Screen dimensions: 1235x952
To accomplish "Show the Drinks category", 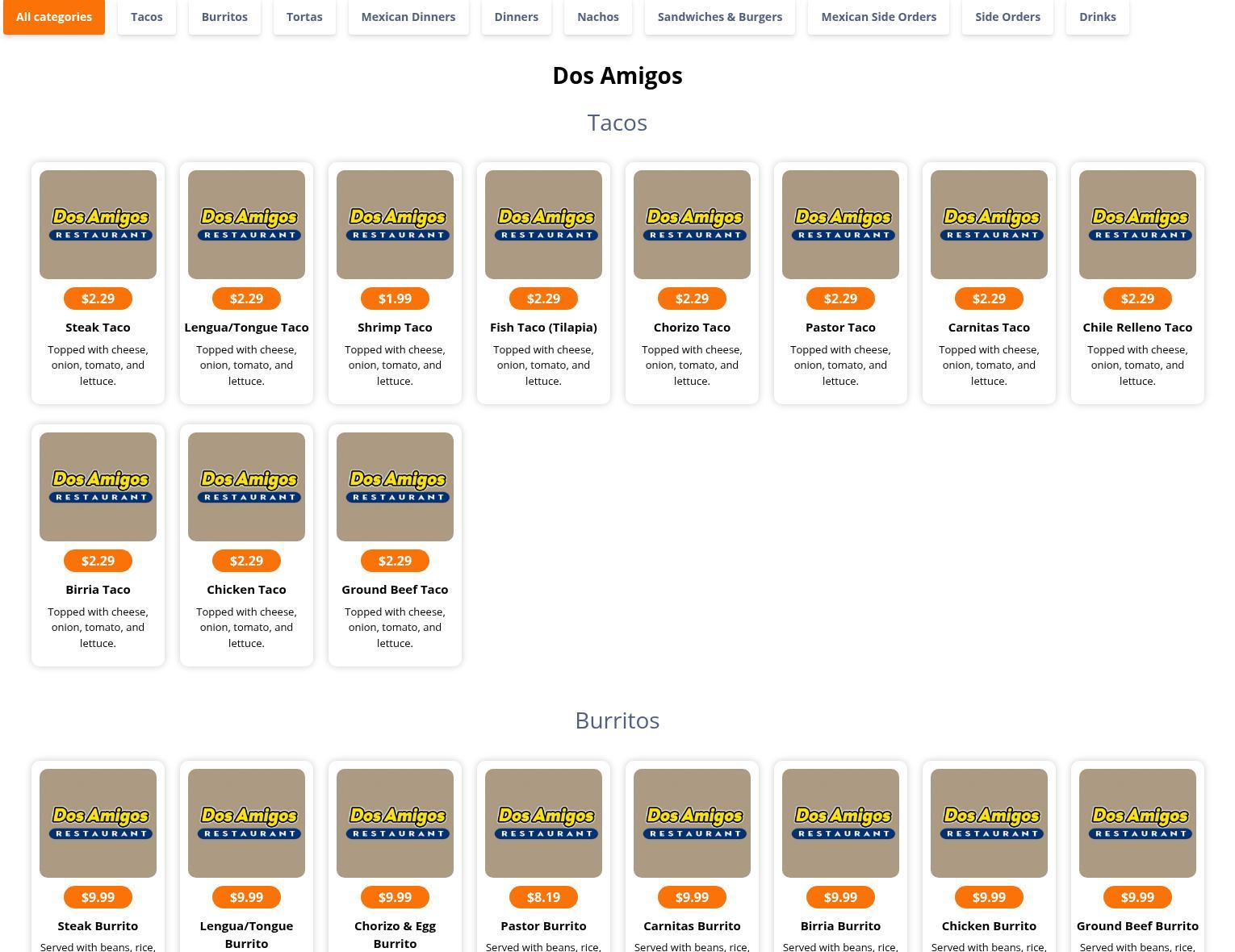I will 1098,17.
